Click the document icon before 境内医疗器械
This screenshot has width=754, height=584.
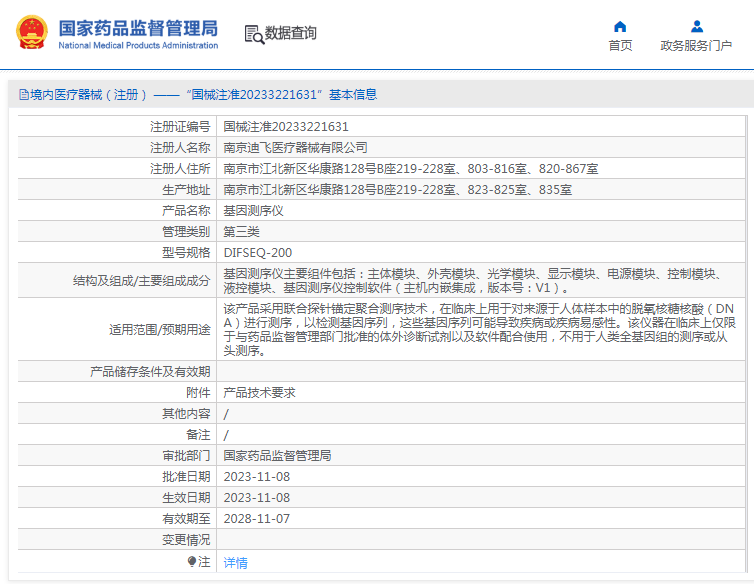24,95
